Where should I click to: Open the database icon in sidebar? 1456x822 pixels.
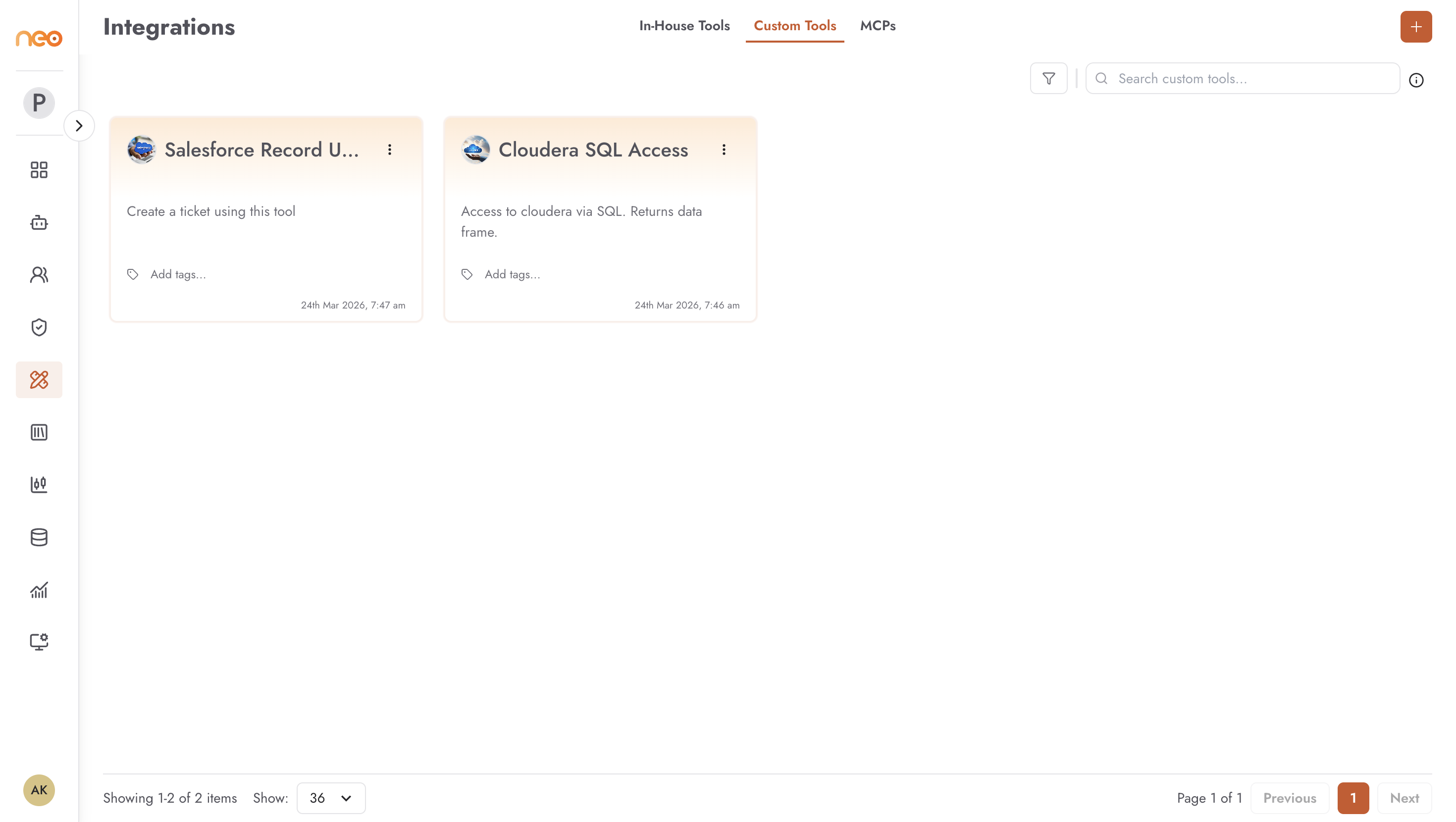[39, 537]
